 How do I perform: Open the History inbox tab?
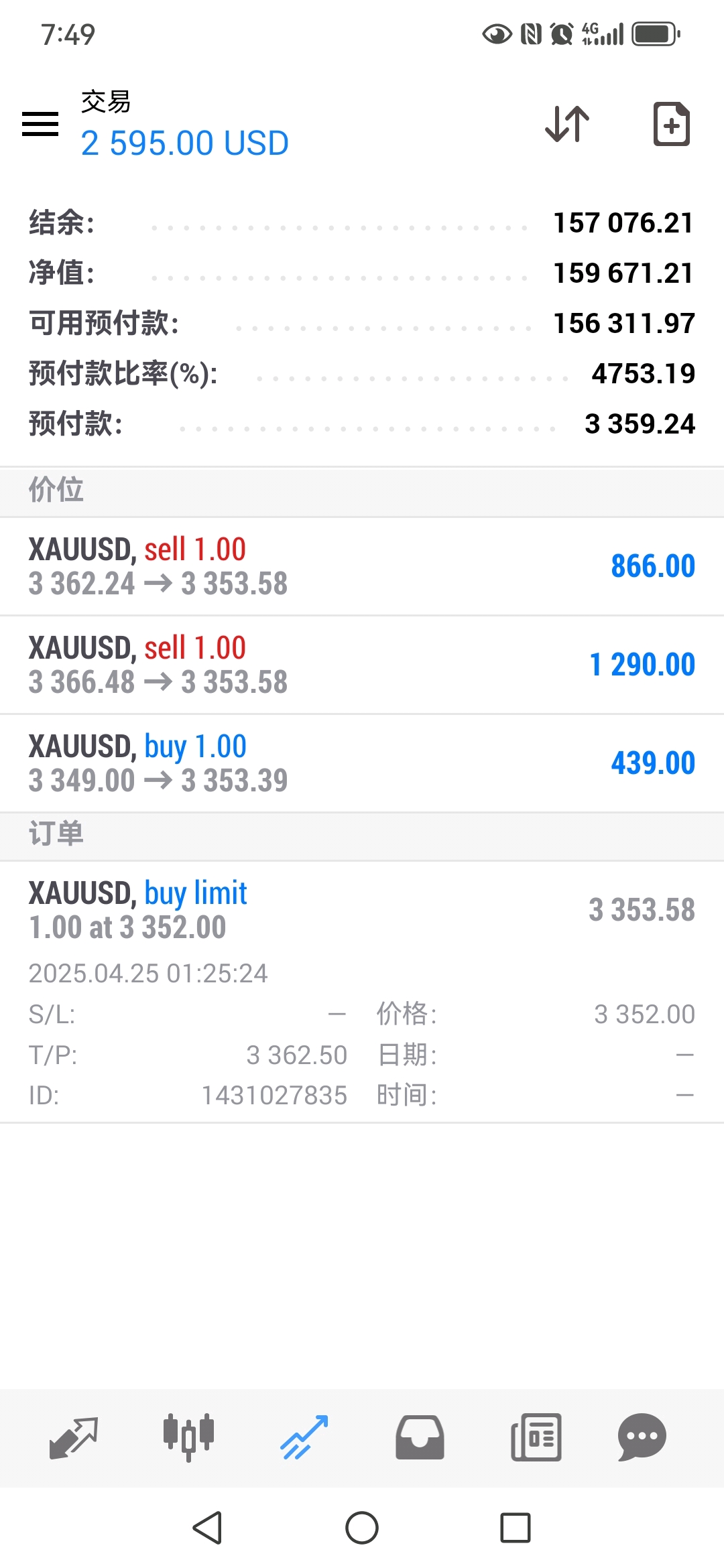tap(420, 1438)
